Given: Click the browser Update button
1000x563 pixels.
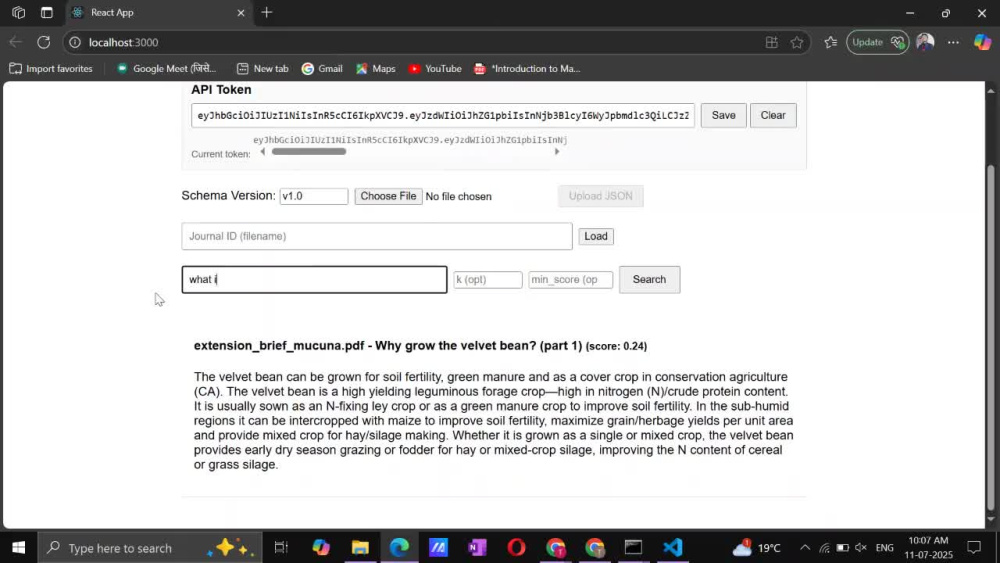Looking at the screenshot, I should coord(878,42).
